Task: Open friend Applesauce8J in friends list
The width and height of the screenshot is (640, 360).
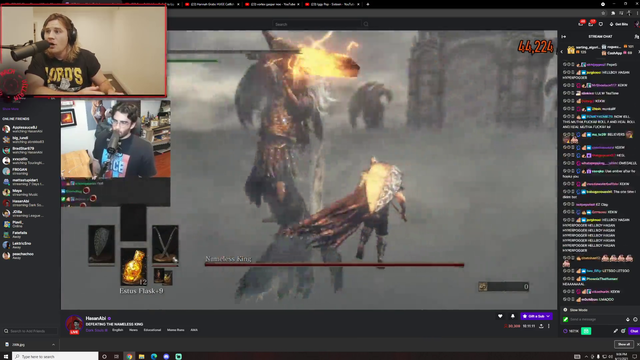Action: pyautogui.click(x=29, y=129)
